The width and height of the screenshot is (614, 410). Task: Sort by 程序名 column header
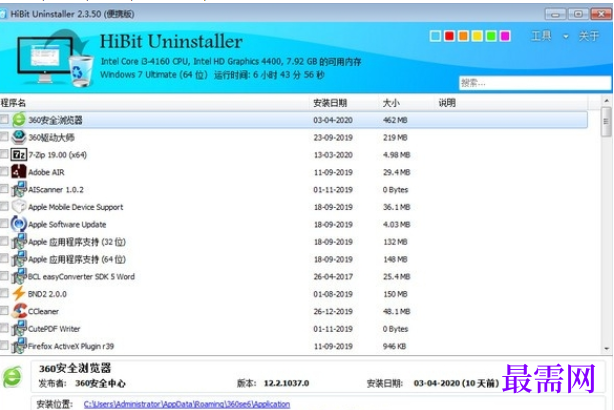tap(13, 103)
